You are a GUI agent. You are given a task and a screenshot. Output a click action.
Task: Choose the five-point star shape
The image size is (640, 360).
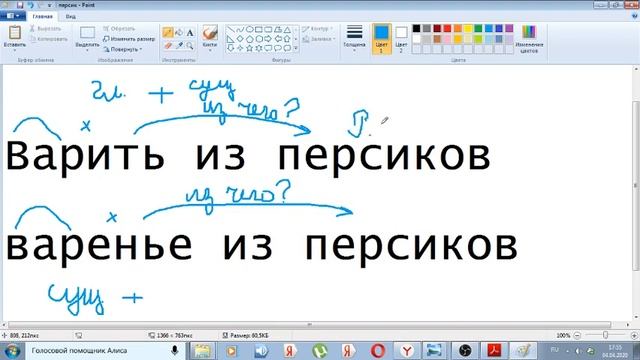249,48
